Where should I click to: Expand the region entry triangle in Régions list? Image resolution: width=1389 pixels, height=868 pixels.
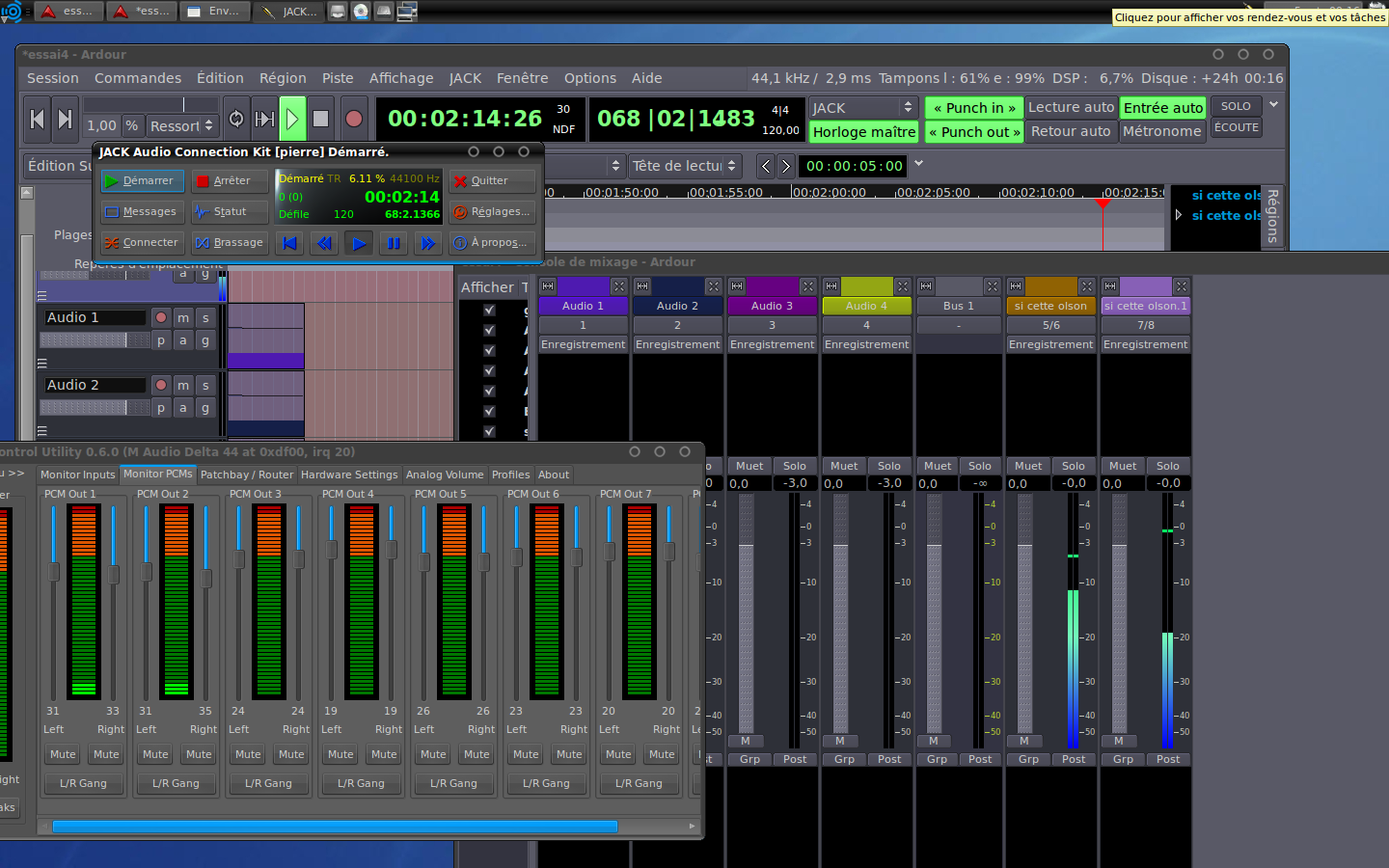(1179, 215)
